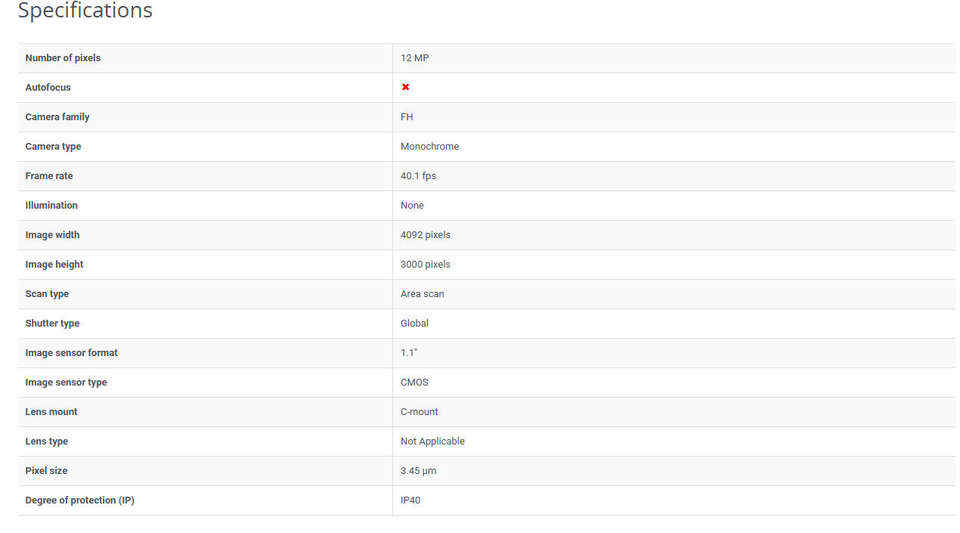The width and height of the screenshot is (960, 533).
Task: Select the Camera family value FH
Action: [407, 116]
